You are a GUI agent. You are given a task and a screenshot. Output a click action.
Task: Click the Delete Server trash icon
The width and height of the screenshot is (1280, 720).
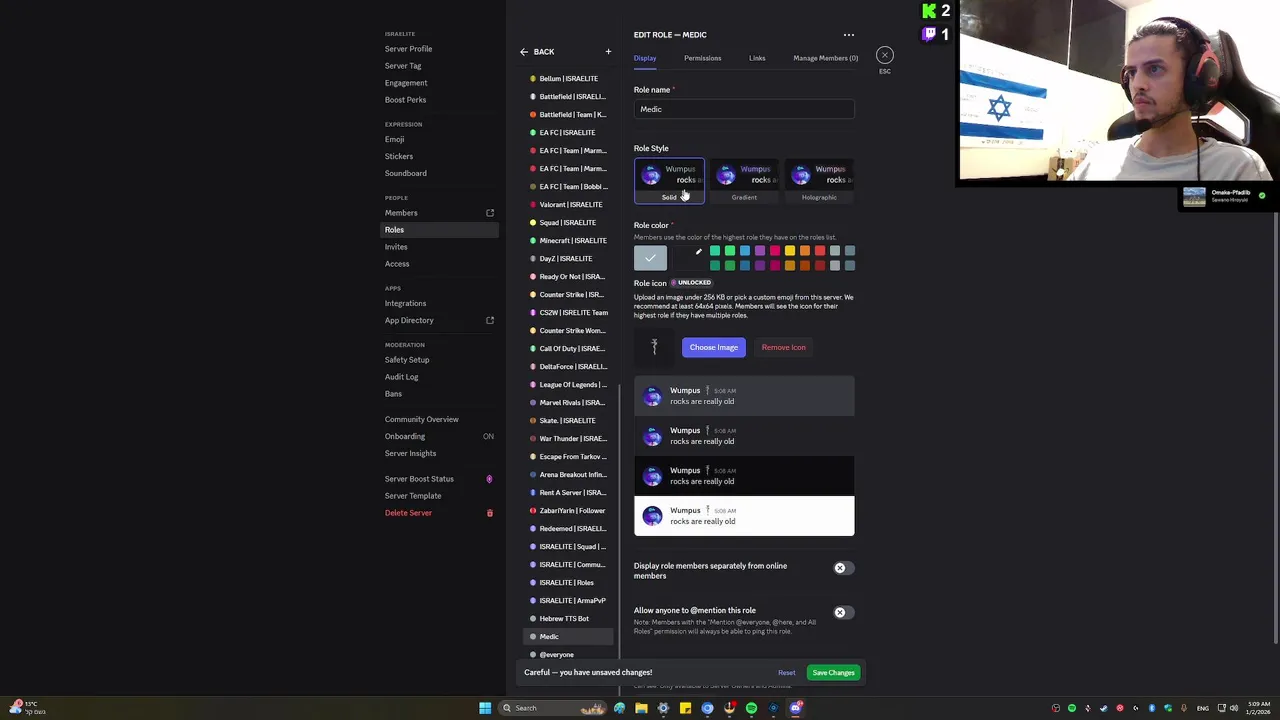click(490, 513)
